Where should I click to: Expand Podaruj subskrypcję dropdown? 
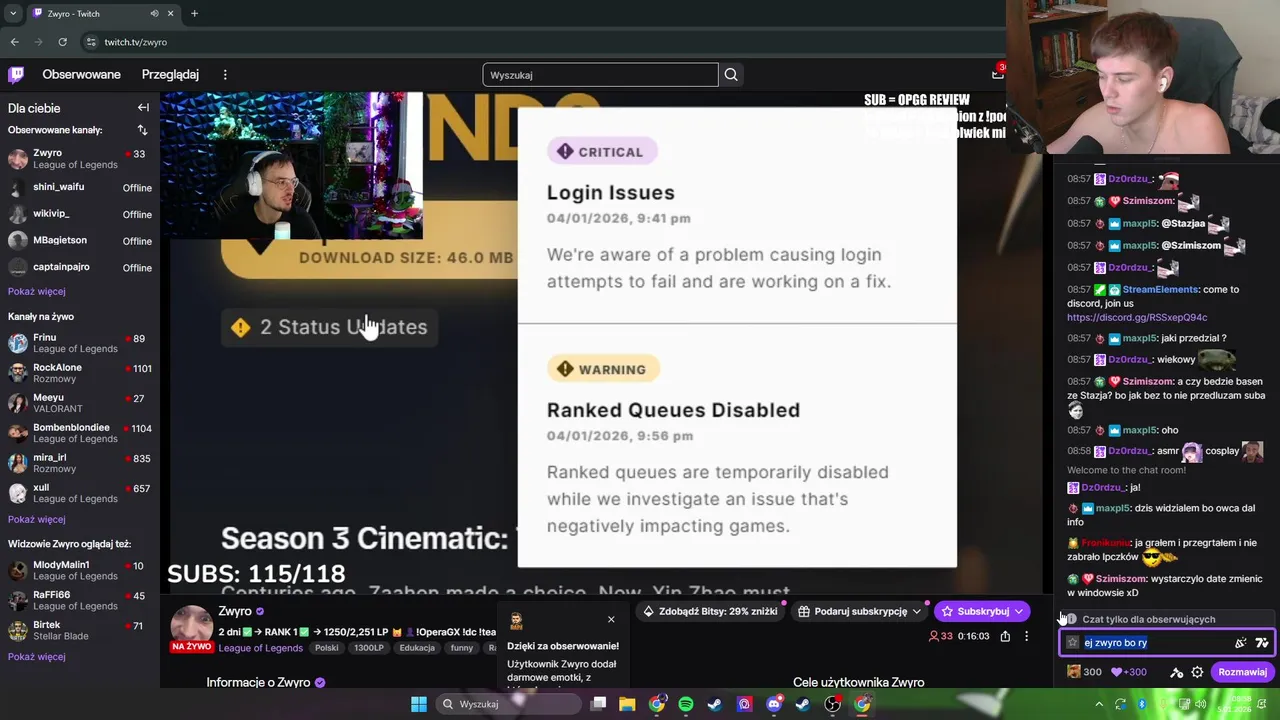916,611
